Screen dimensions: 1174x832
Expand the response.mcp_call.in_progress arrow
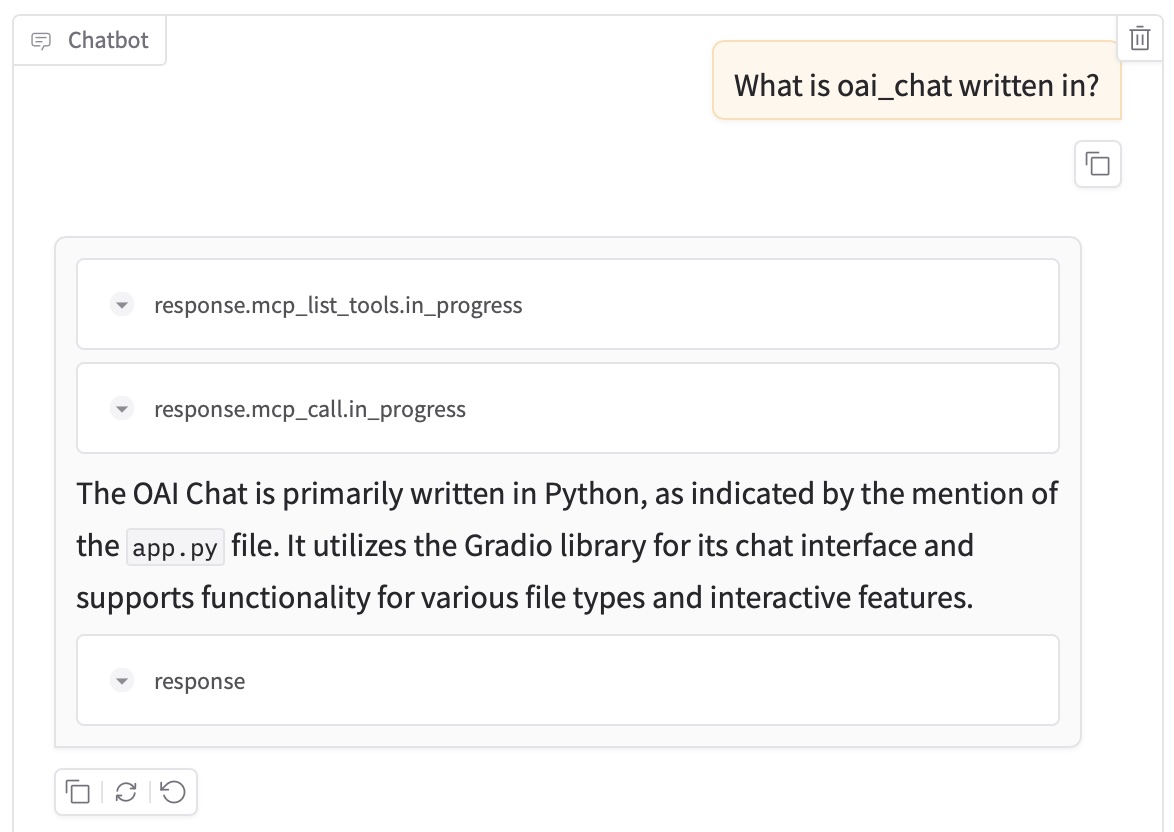click(121, 409)
